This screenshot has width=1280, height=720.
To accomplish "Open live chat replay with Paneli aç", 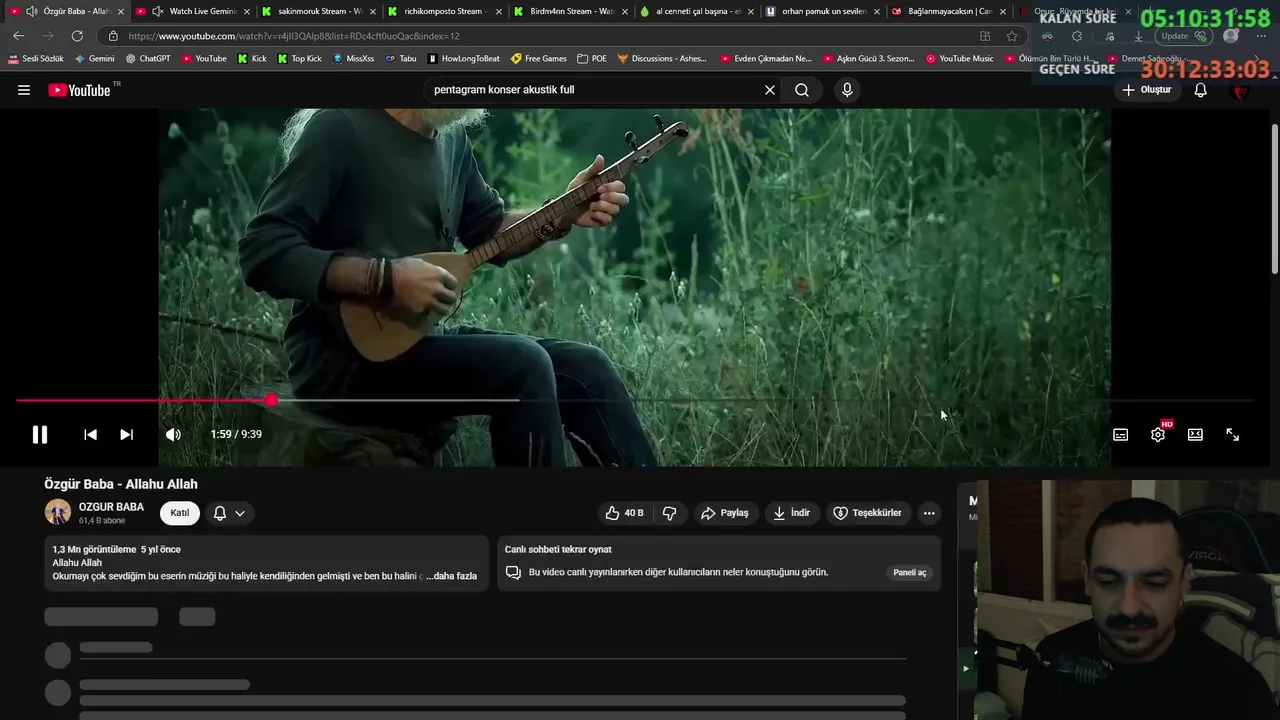I will [x=910, y=572].
